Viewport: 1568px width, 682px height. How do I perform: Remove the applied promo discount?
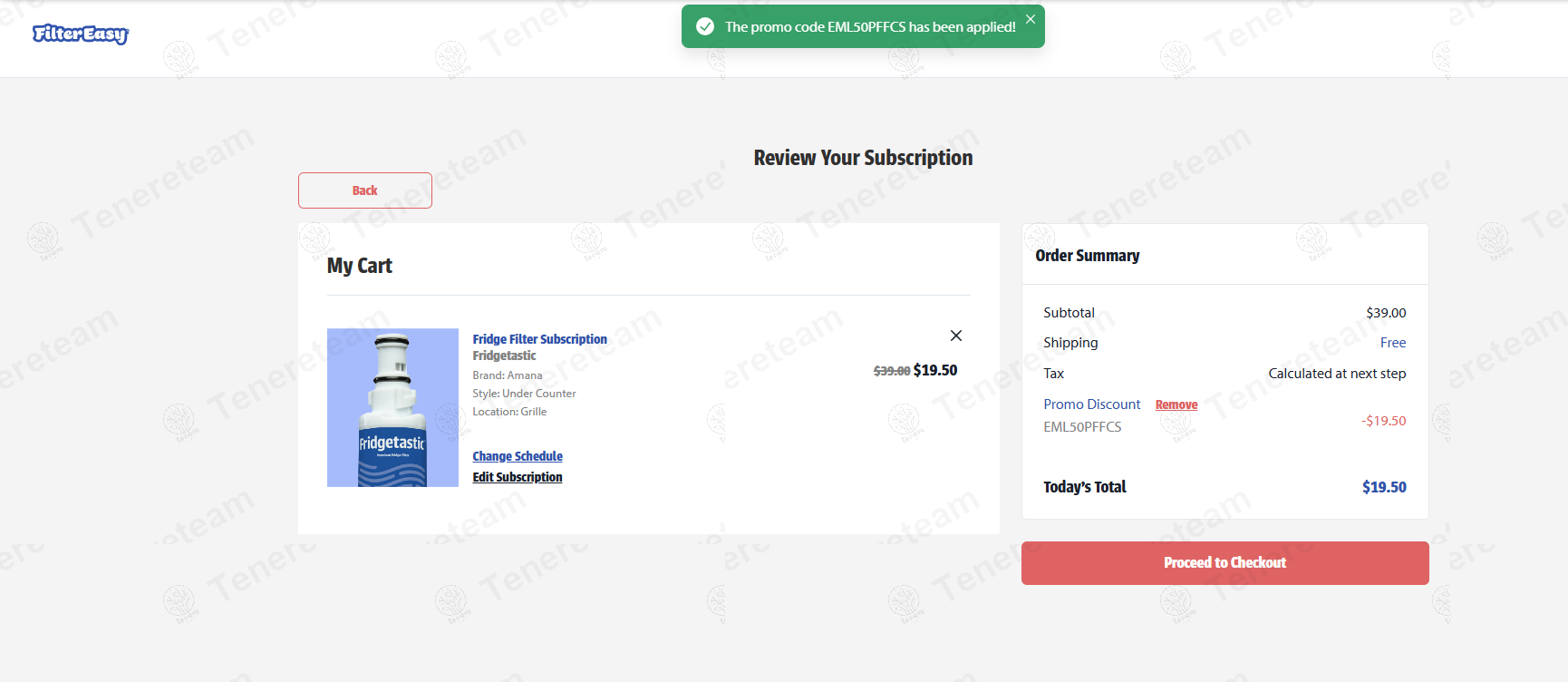tap(1176, 405)
